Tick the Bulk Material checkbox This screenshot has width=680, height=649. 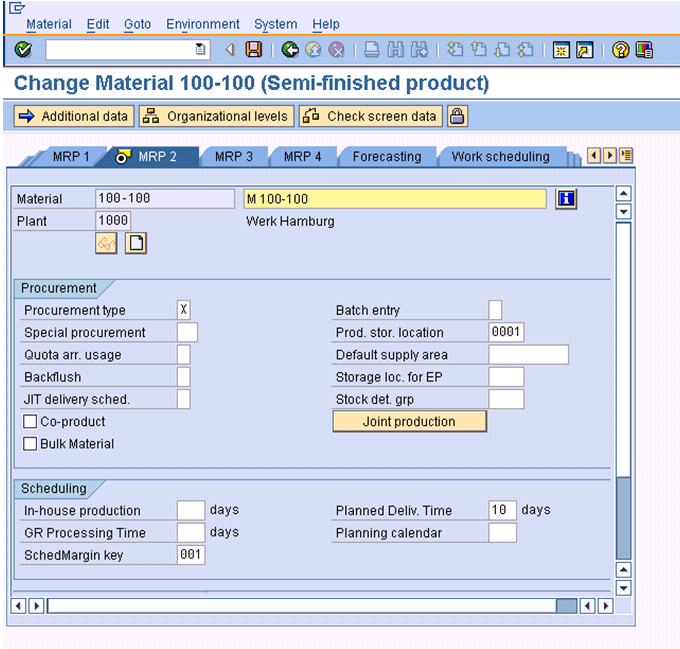pos(31,444)
